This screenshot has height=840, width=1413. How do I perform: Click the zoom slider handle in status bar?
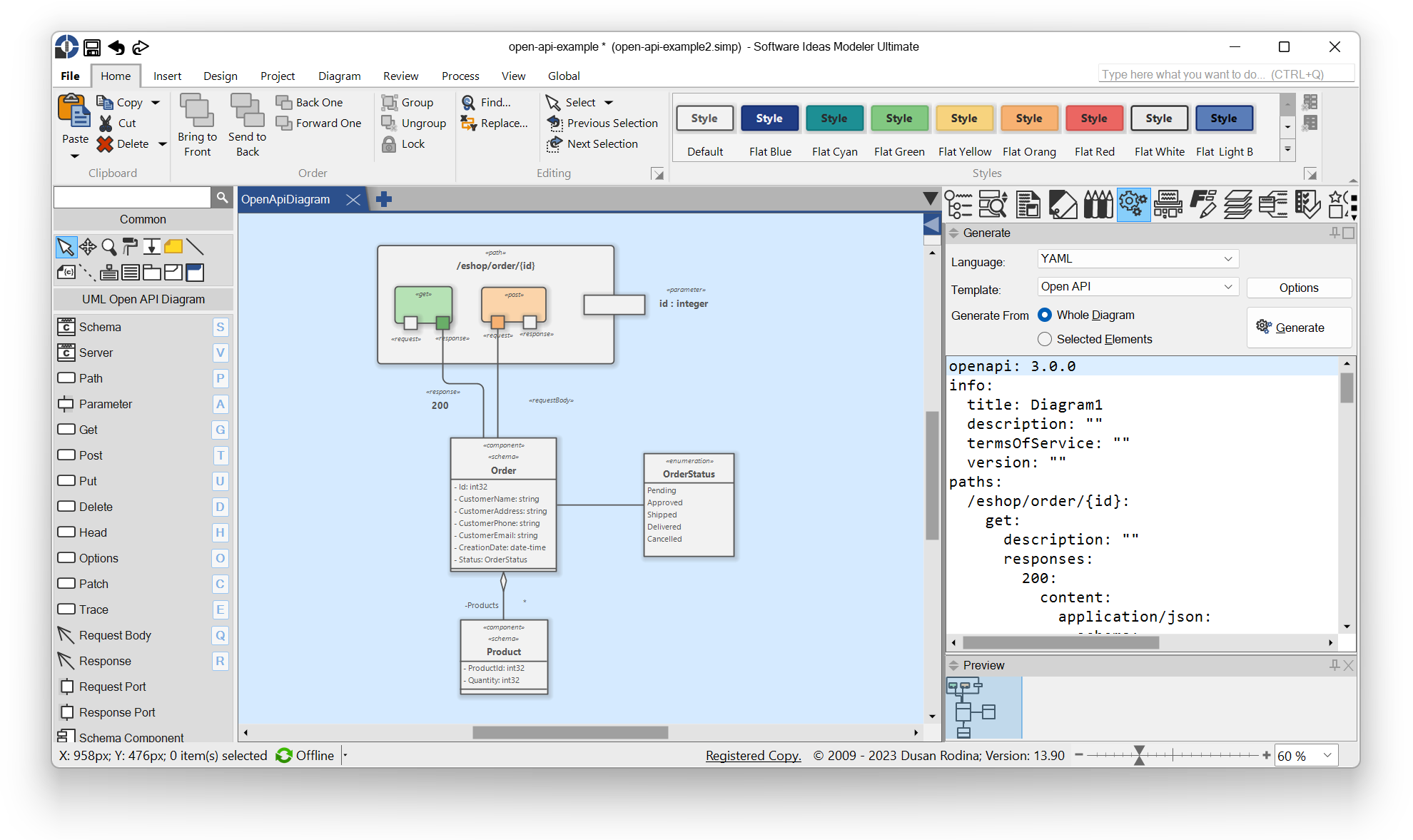click(x=1139, y=755)
